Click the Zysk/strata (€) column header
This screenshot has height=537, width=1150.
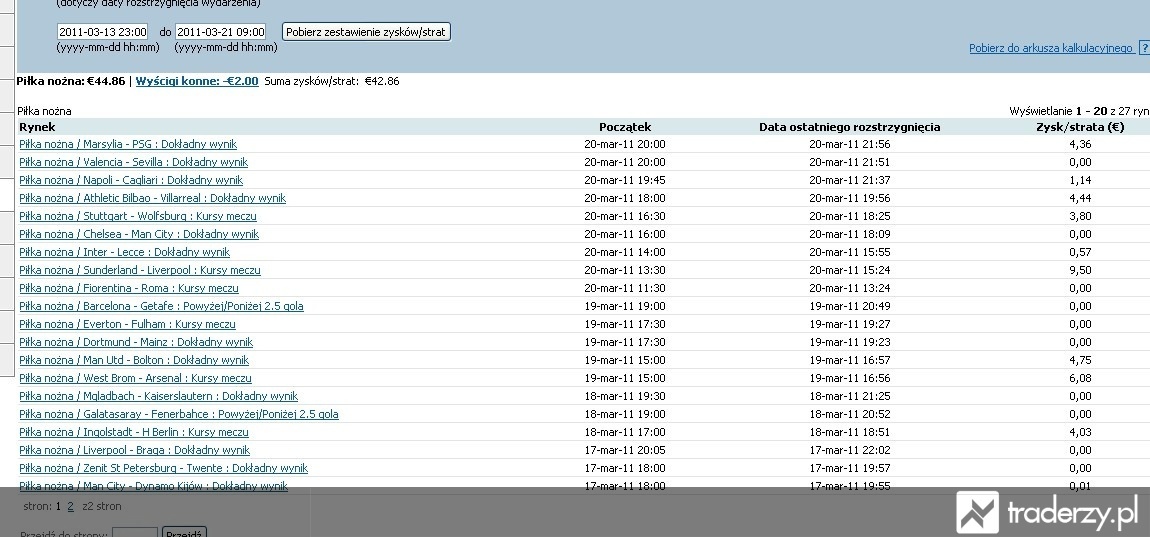pyautogui.click(x=1080, y=127)
